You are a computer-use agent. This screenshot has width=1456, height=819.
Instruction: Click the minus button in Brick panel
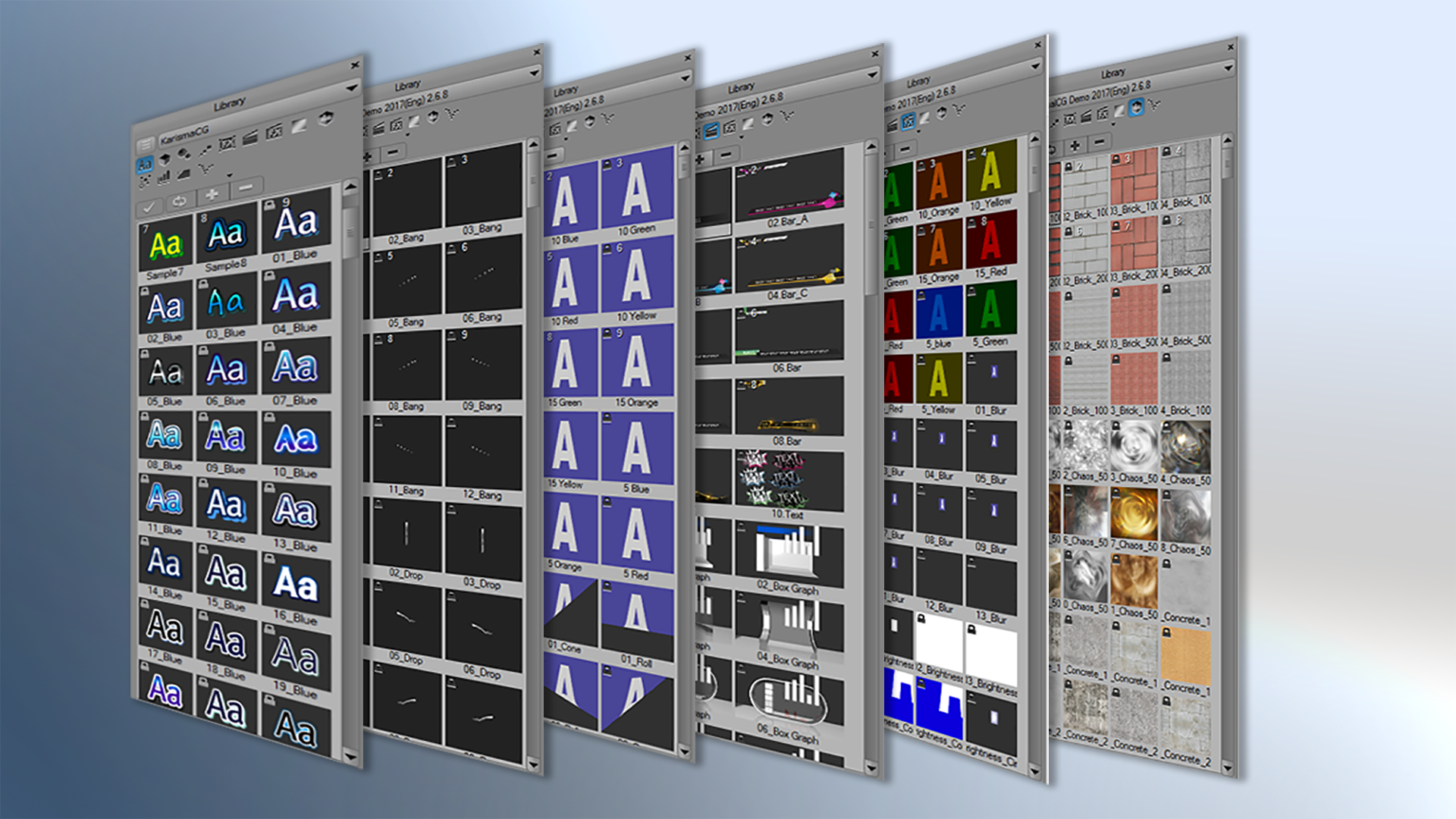(x=1099, y=142)
